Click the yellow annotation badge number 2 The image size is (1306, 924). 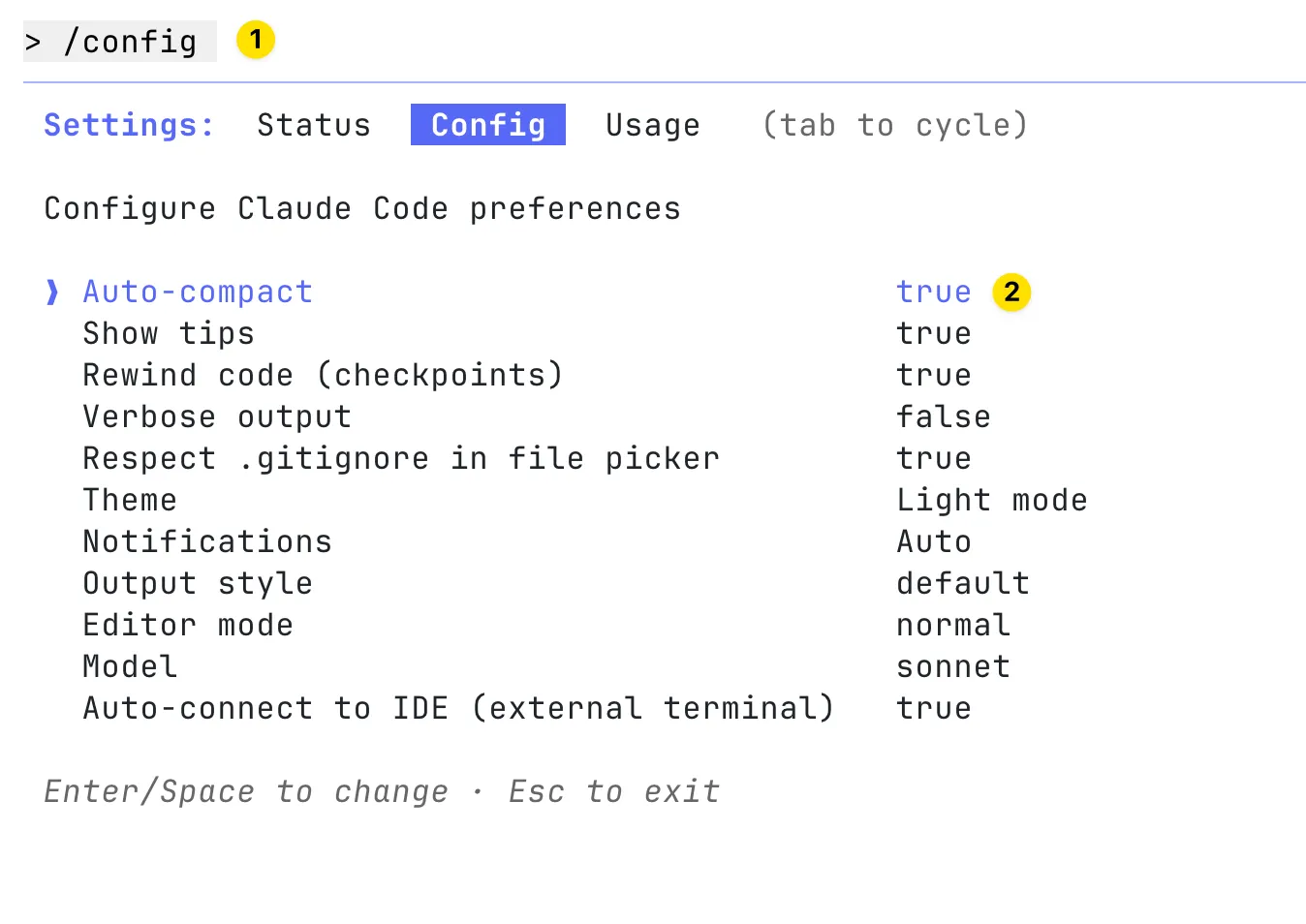coord(1011,292)
